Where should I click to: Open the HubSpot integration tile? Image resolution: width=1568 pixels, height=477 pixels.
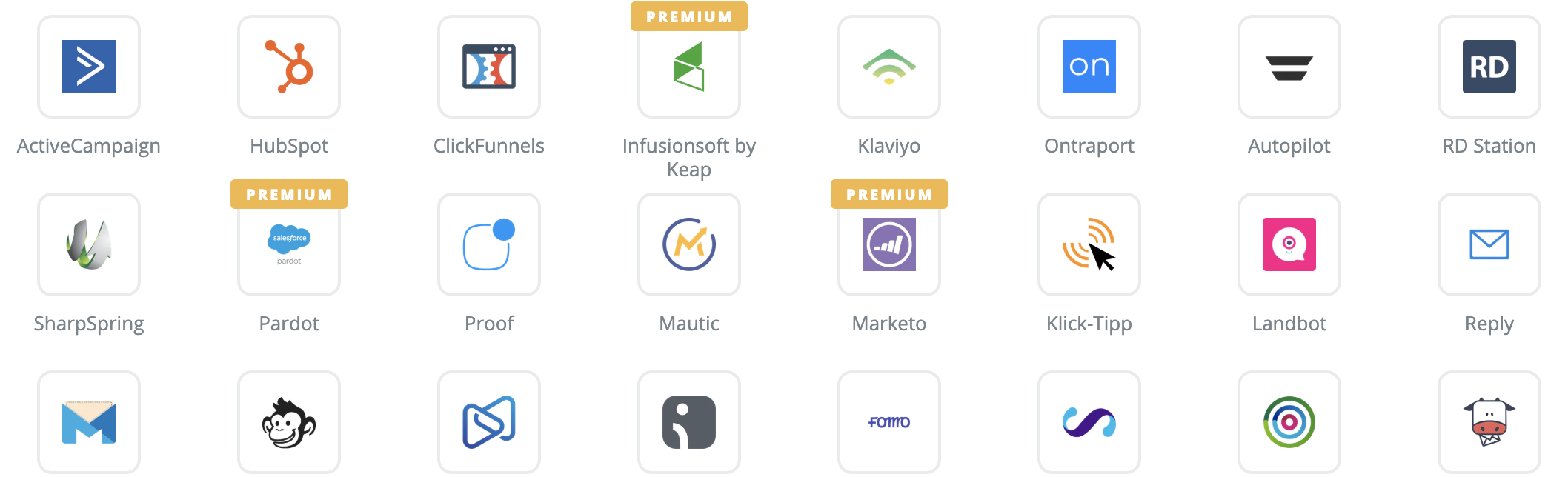(x=289, y=67)
